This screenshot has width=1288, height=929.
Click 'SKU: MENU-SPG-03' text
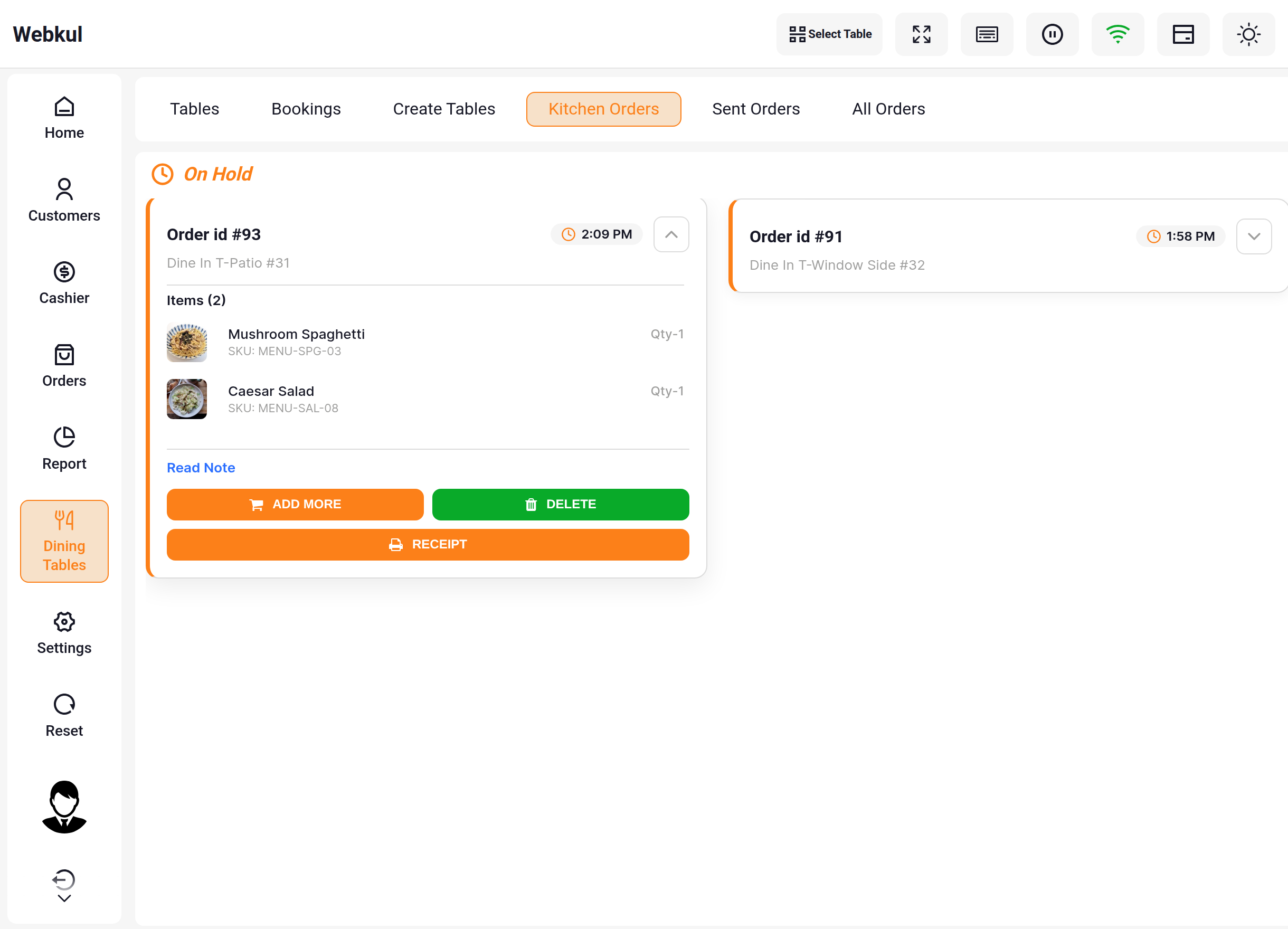tap(285, 351)
